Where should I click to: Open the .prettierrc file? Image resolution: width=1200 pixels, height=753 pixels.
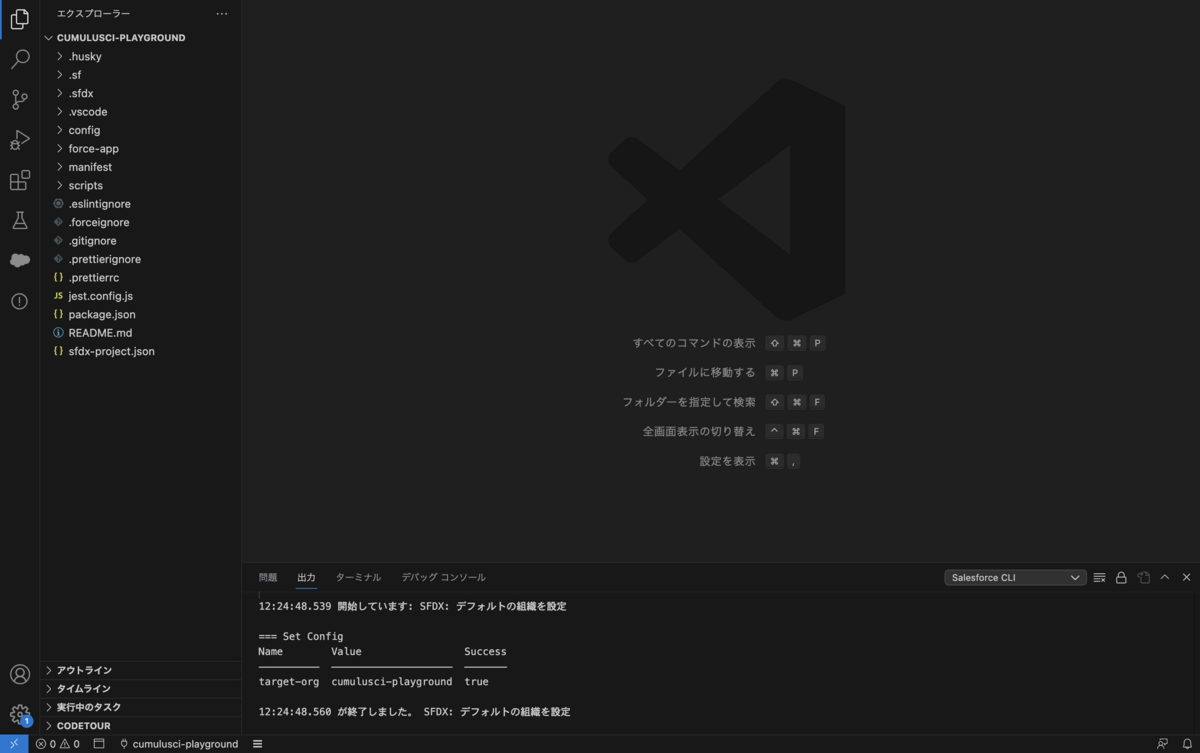pos(94,278)
